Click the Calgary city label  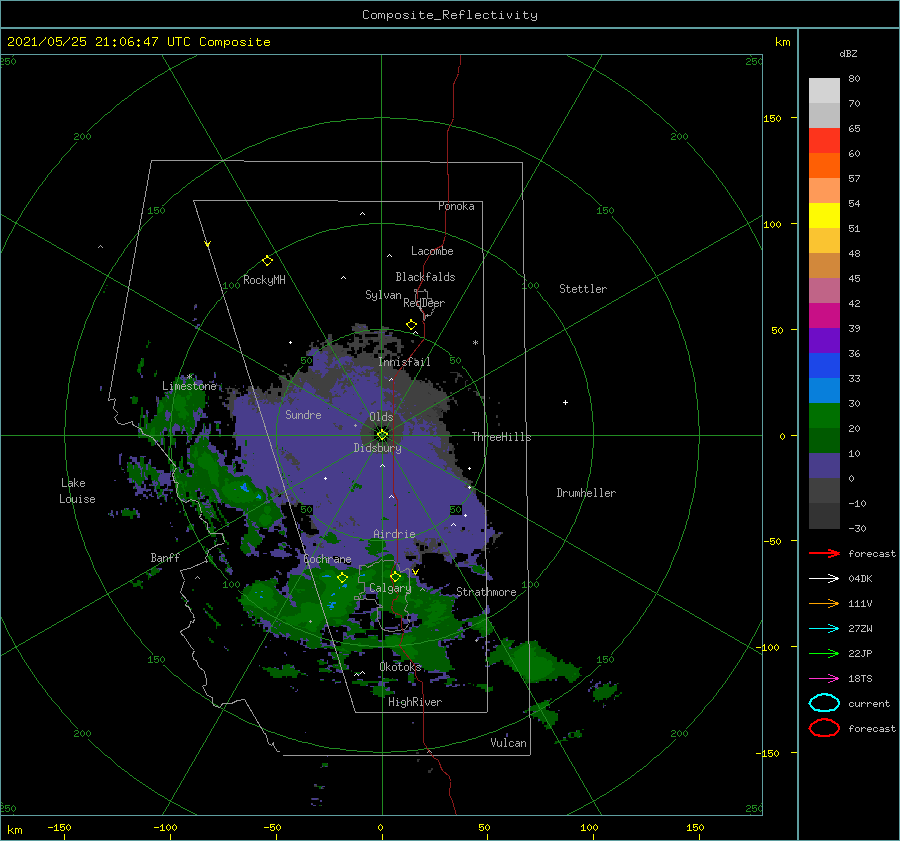coord(390,588)
